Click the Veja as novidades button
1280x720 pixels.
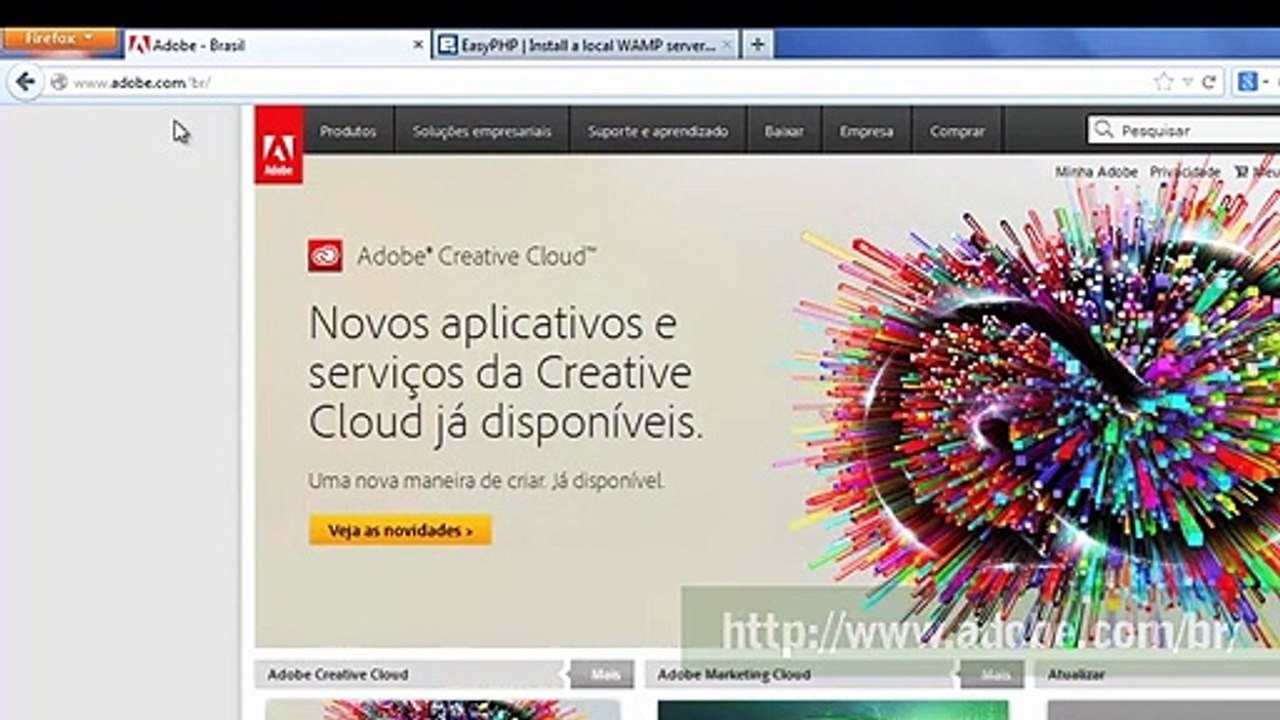[x=400, y=530]
